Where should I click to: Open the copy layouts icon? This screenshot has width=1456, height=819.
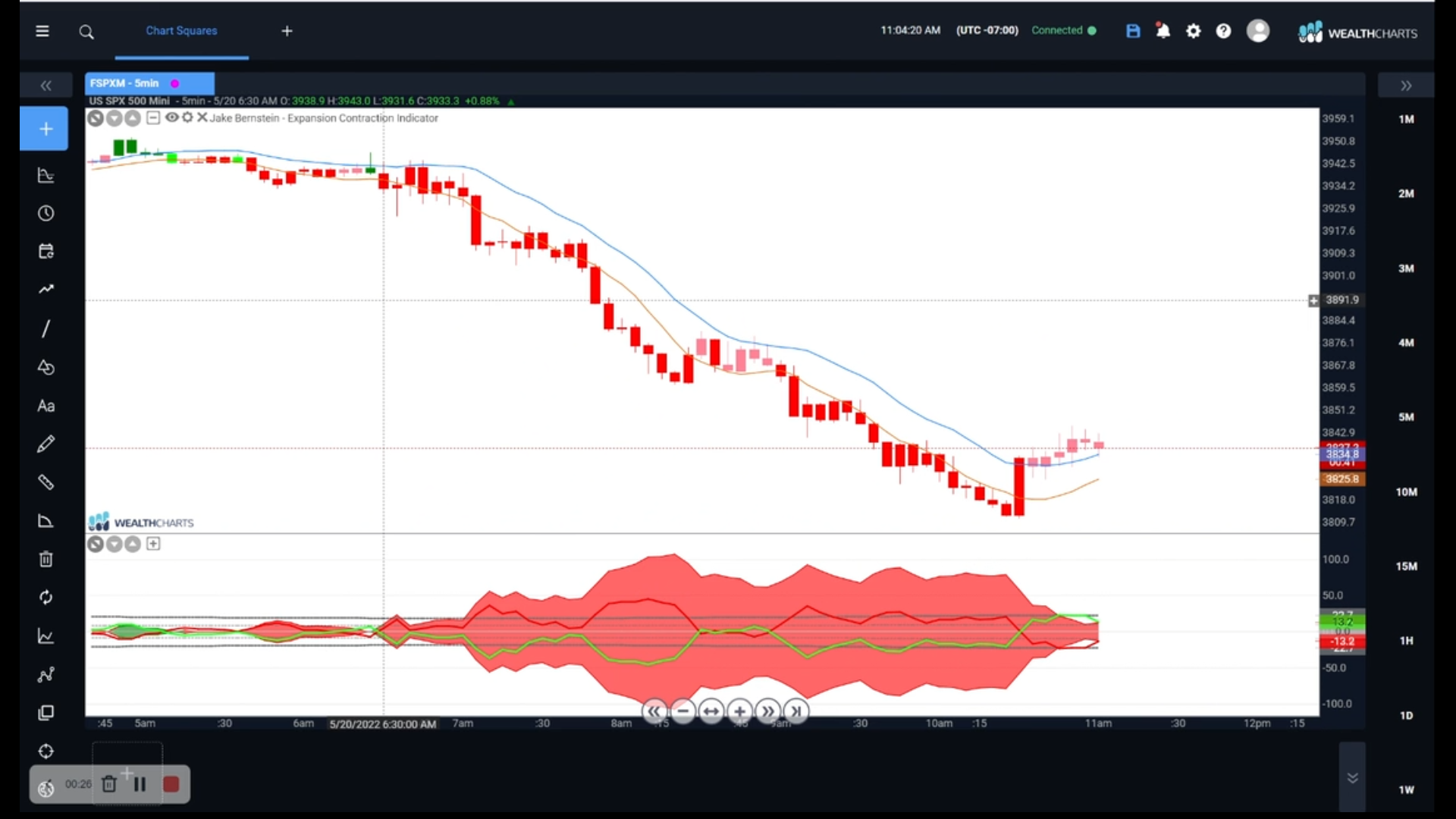click(x=46, y=713)
